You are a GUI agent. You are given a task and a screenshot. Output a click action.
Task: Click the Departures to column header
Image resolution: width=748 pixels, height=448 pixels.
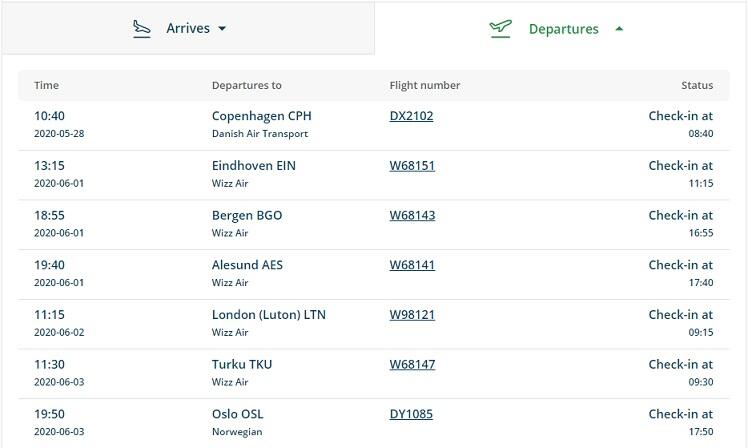point(247,85)
